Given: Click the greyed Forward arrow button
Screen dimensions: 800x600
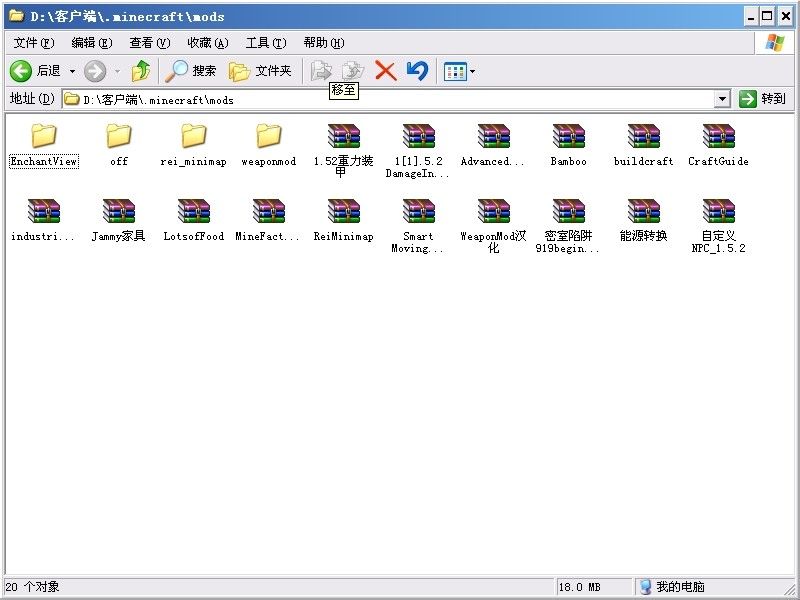Looking at the screenshot, I should tap(95, 71).
